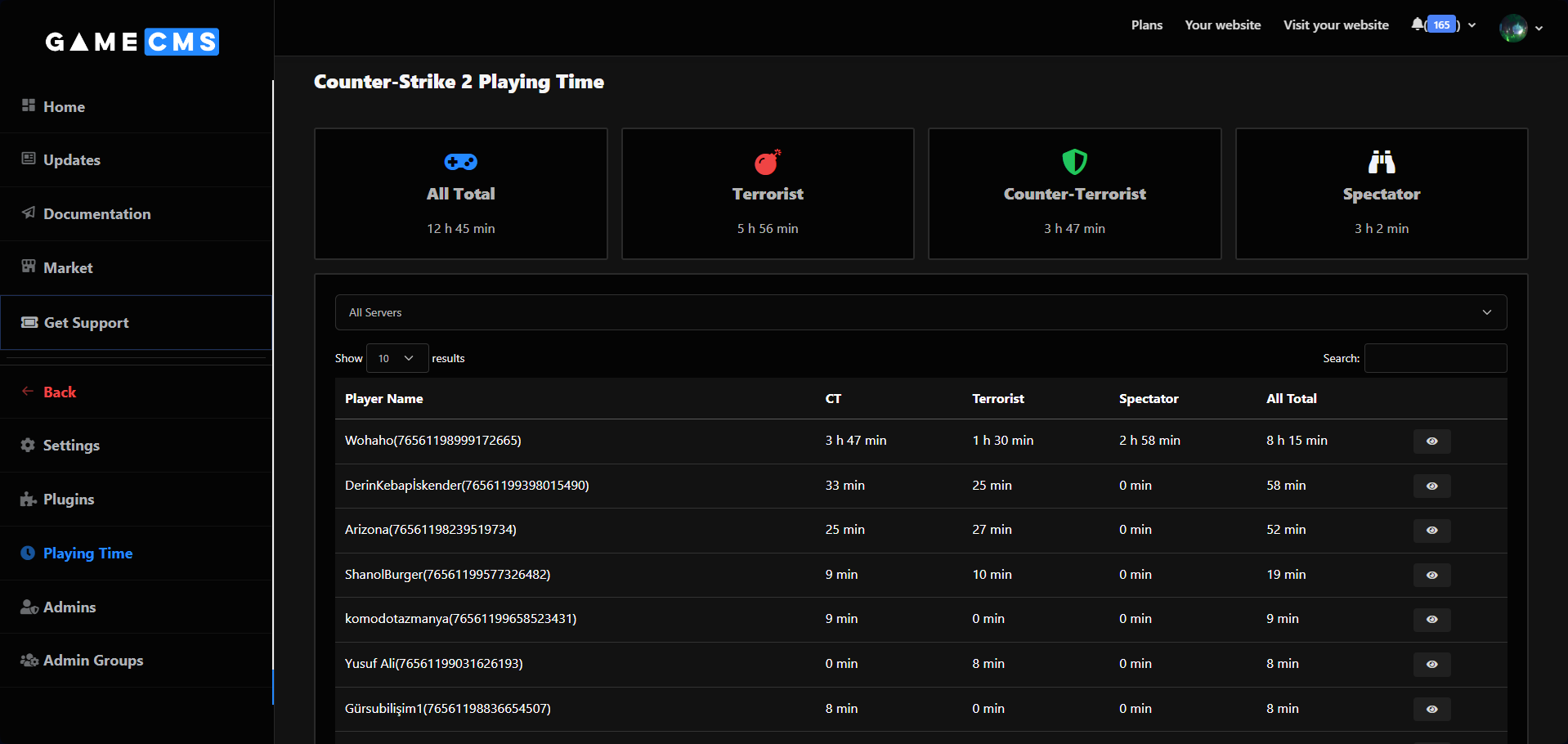
Task: Click the Your website link
Action: click(x=1222, y=25)
